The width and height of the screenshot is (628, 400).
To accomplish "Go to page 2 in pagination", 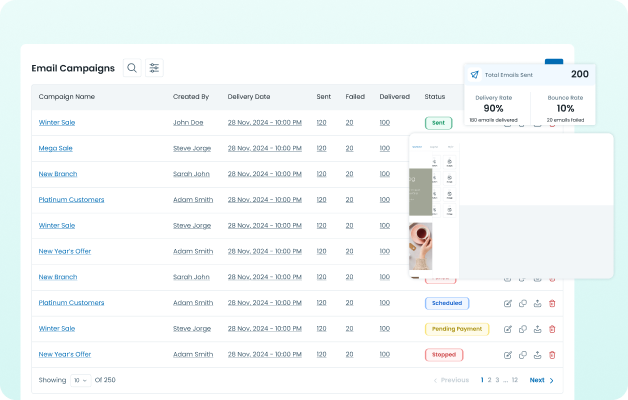I will (x=491, y=380).
